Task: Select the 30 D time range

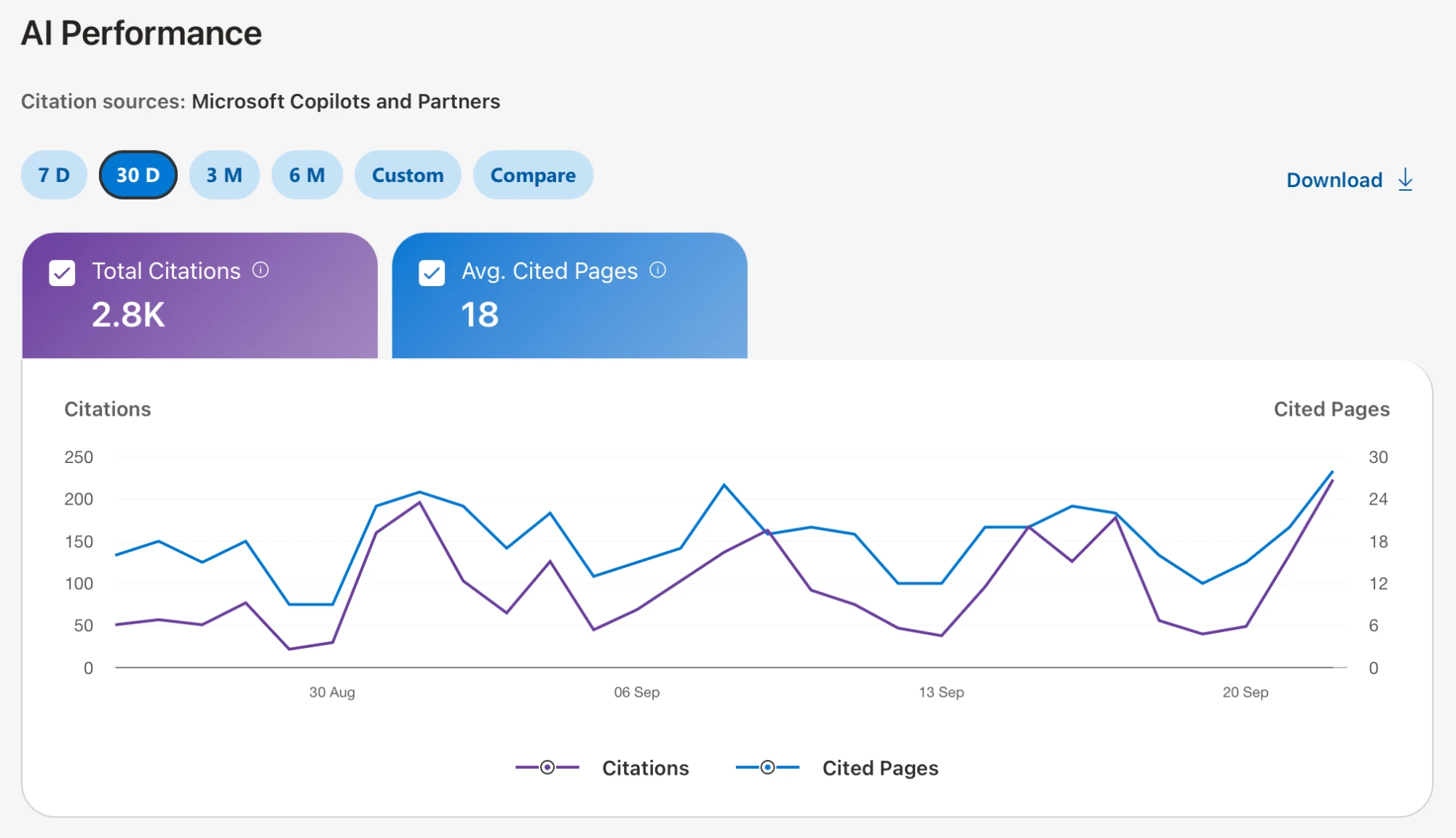Action: pos(138,175)
